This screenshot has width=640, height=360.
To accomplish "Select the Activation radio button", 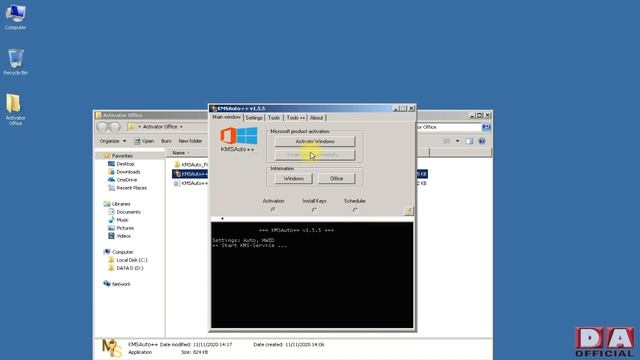I will click(273, 210).
